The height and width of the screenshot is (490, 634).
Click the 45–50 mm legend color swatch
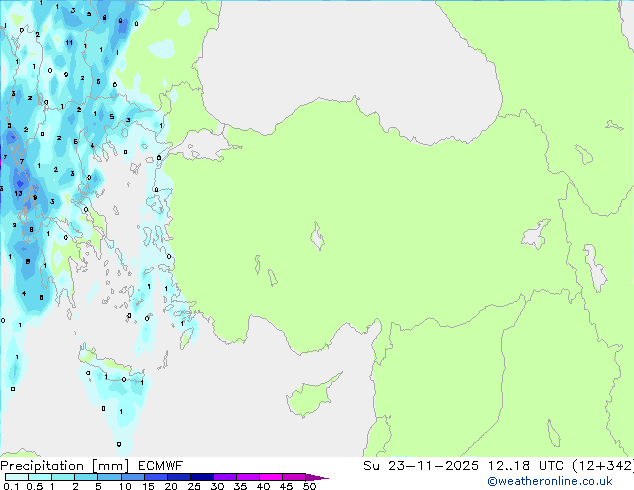(x=294, y=477)
